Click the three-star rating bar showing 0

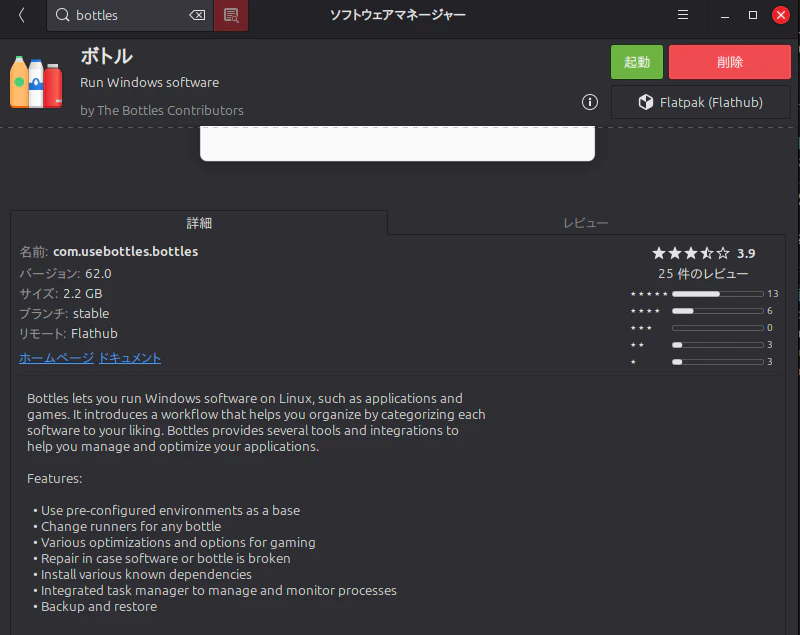(x=717, y=327)
